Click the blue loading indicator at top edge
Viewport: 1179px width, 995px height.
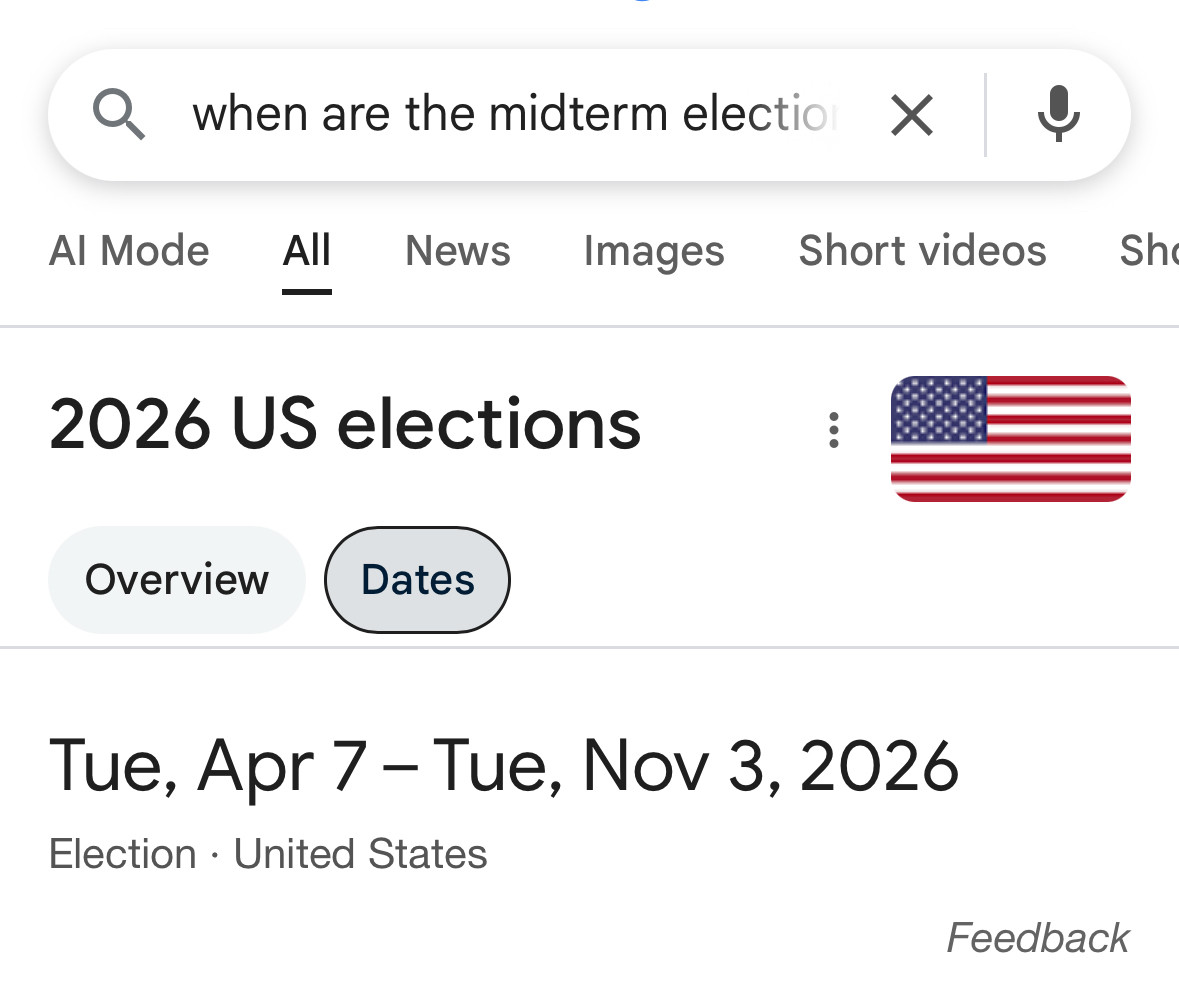tap(641, 1)
